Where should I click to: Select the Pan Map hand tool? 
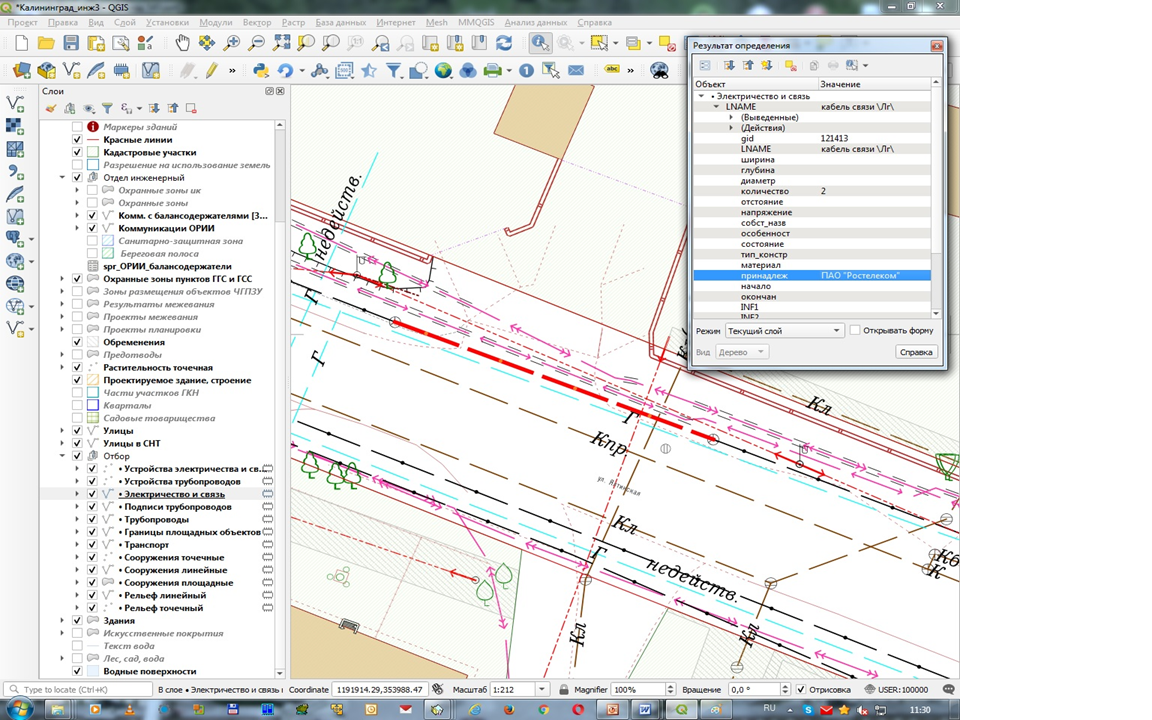182,43
